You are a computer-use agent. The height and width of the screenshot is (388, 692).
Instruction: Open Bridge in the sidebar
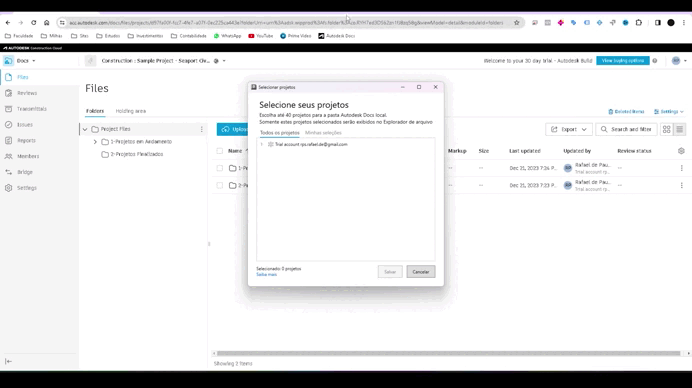click(x=25, y=172)
